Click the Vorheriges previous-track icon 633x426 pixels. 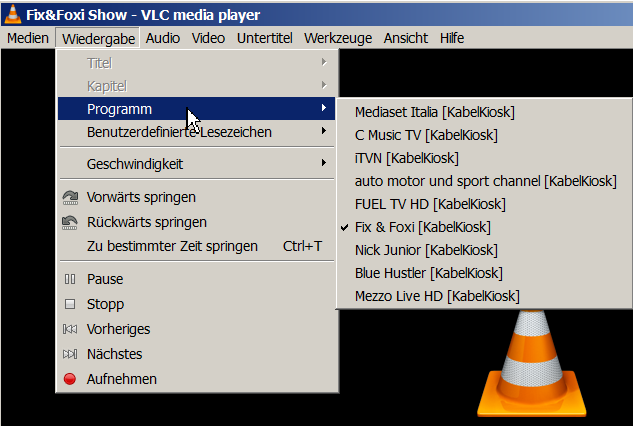(x=70, y=329)
